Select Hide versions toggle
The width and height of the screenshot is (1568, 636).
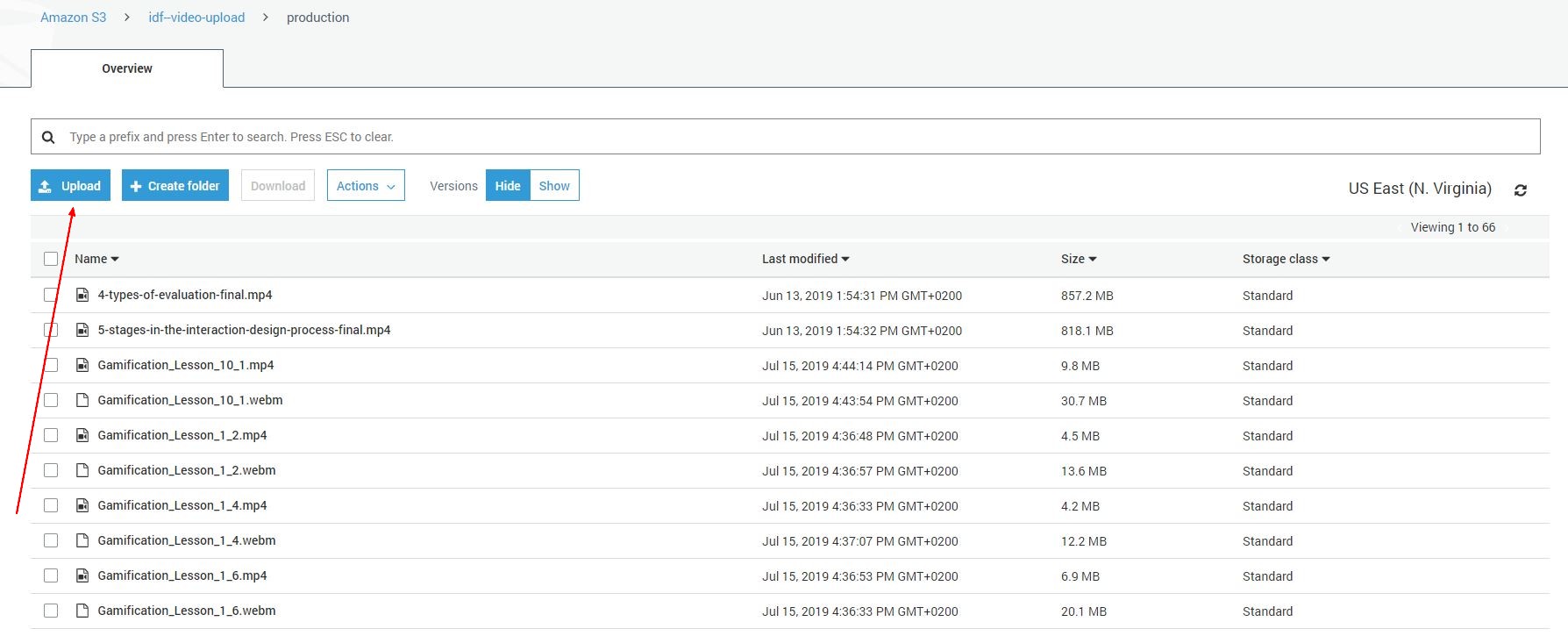508,185
